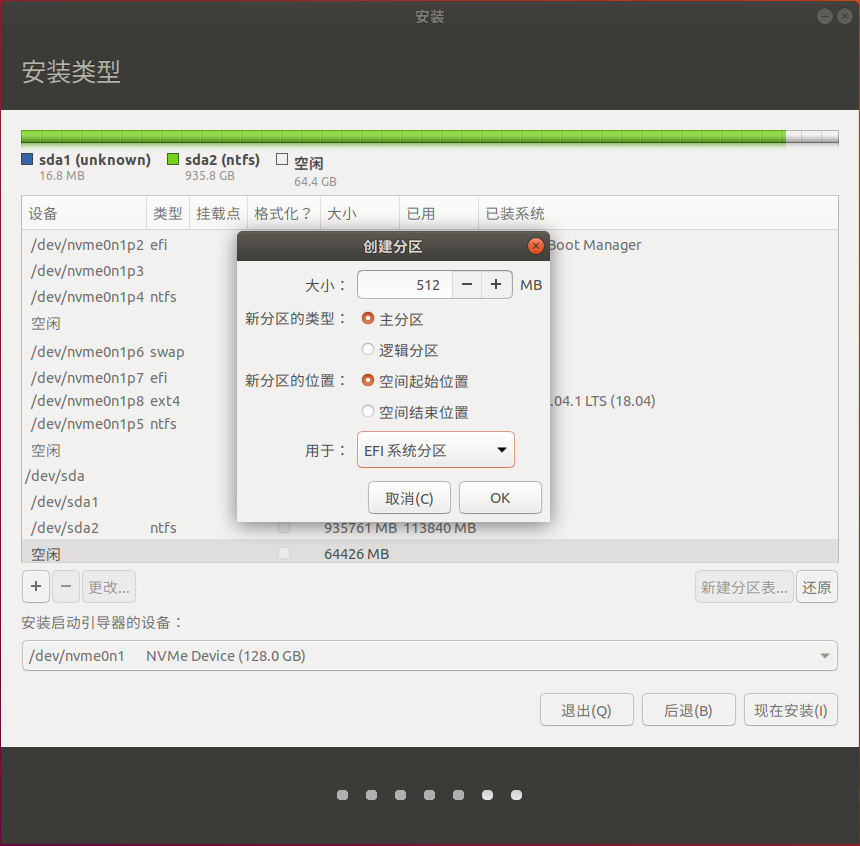The image size is (860, 846).
Task: Click the 已用 column header
Action: 439,213
